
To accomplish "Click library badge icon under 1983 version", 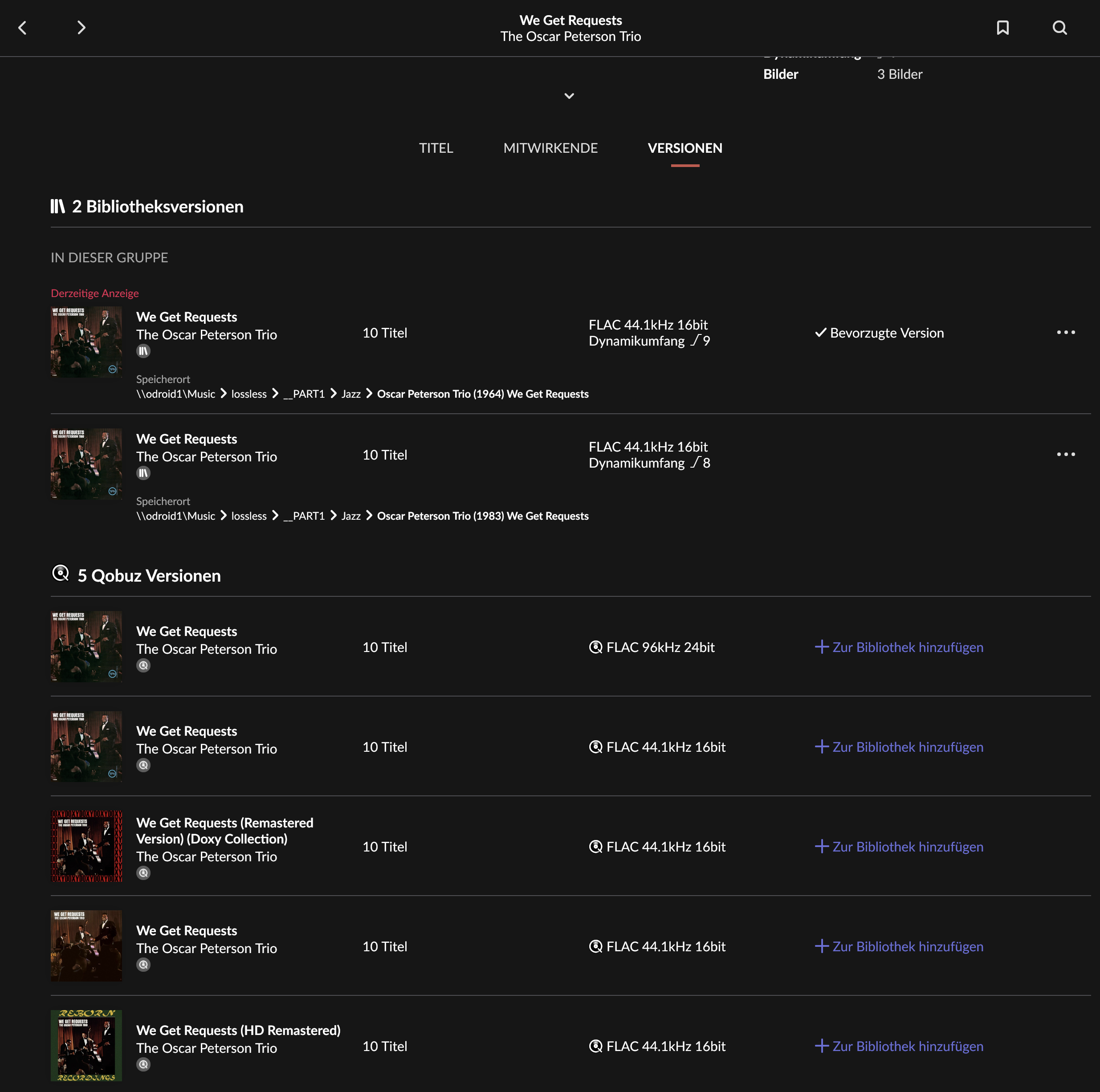I will 143,473.
